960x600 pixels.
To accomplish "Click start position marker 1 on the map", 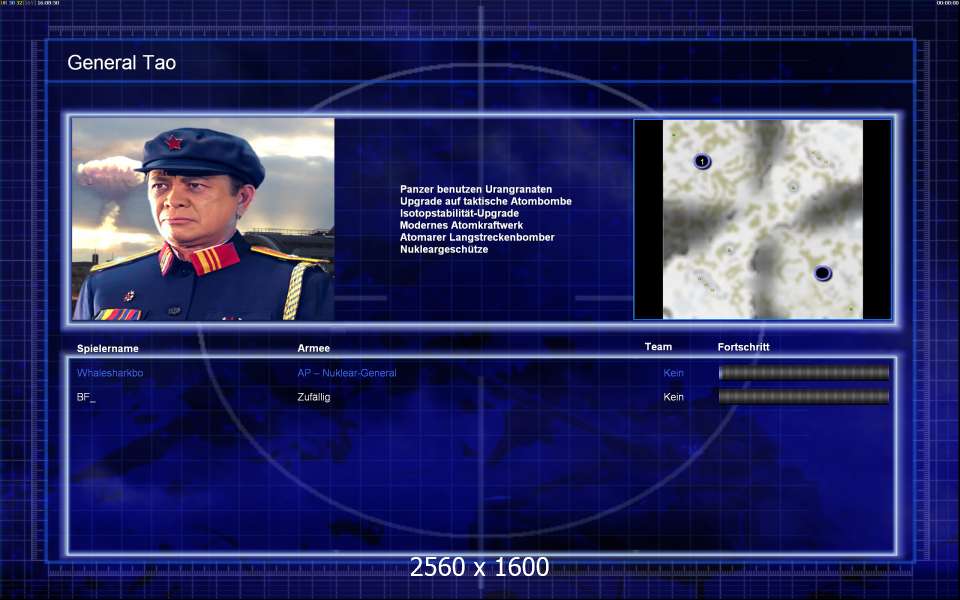I will tap(702, 161).
